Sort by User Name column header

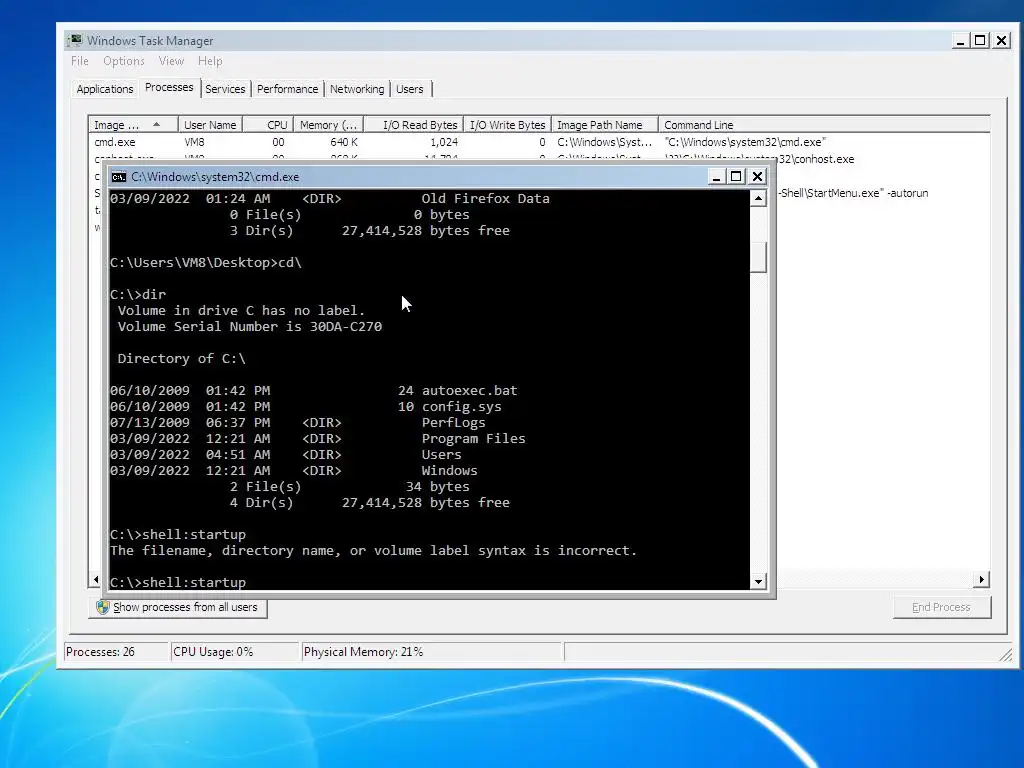(x=210, y=125)
